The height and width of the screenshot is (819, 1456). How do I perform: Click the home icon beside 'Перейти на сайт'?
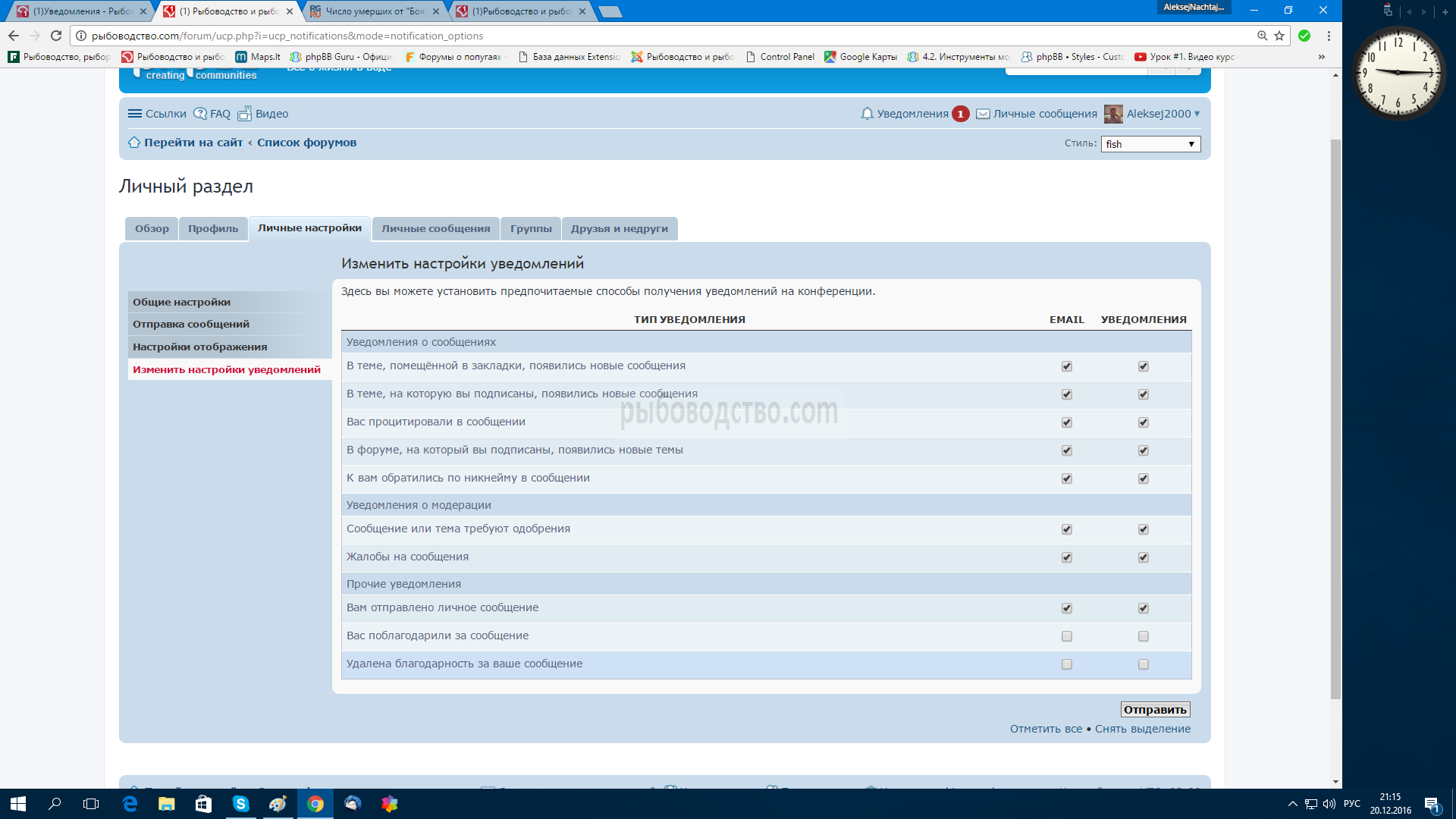click(134, 143)
